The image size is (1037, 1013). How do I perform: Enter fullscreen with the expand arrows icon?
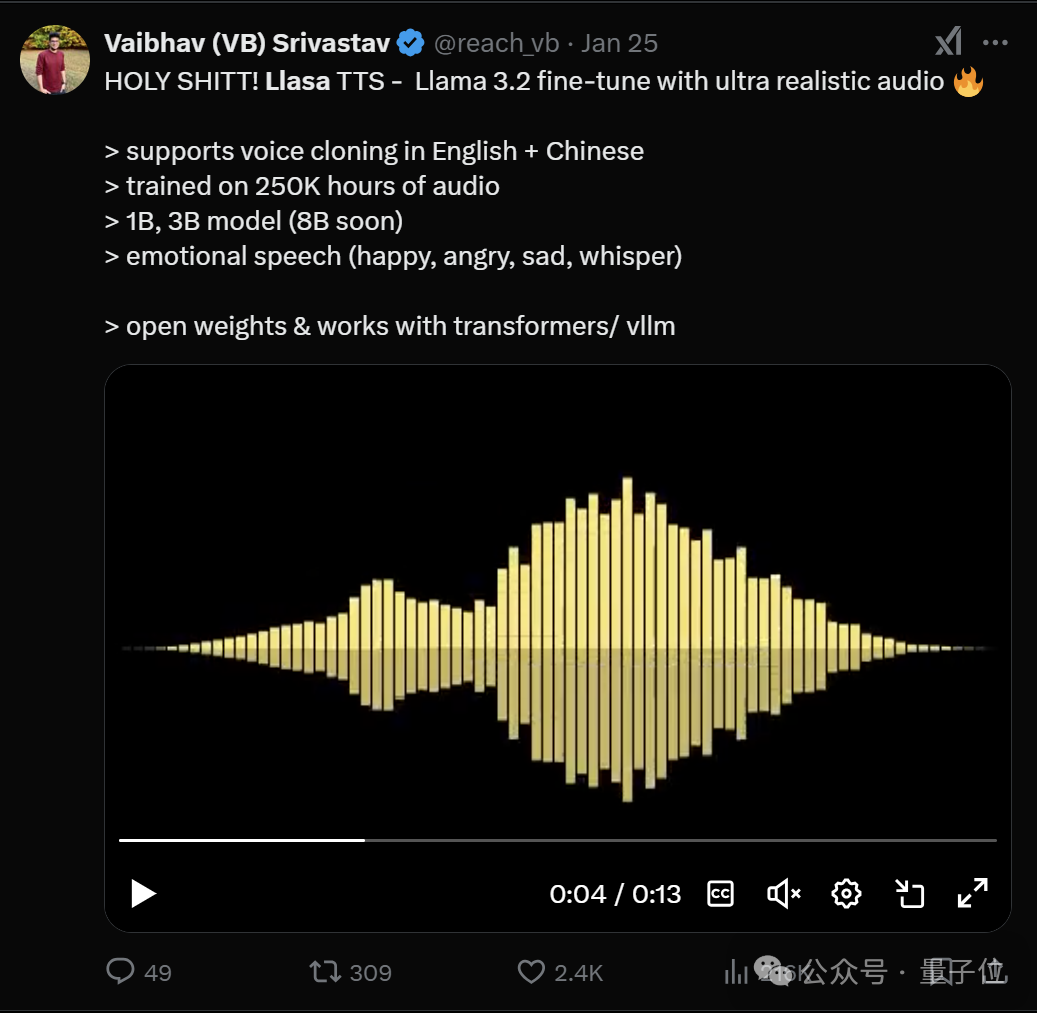click(x=973, y=893)
